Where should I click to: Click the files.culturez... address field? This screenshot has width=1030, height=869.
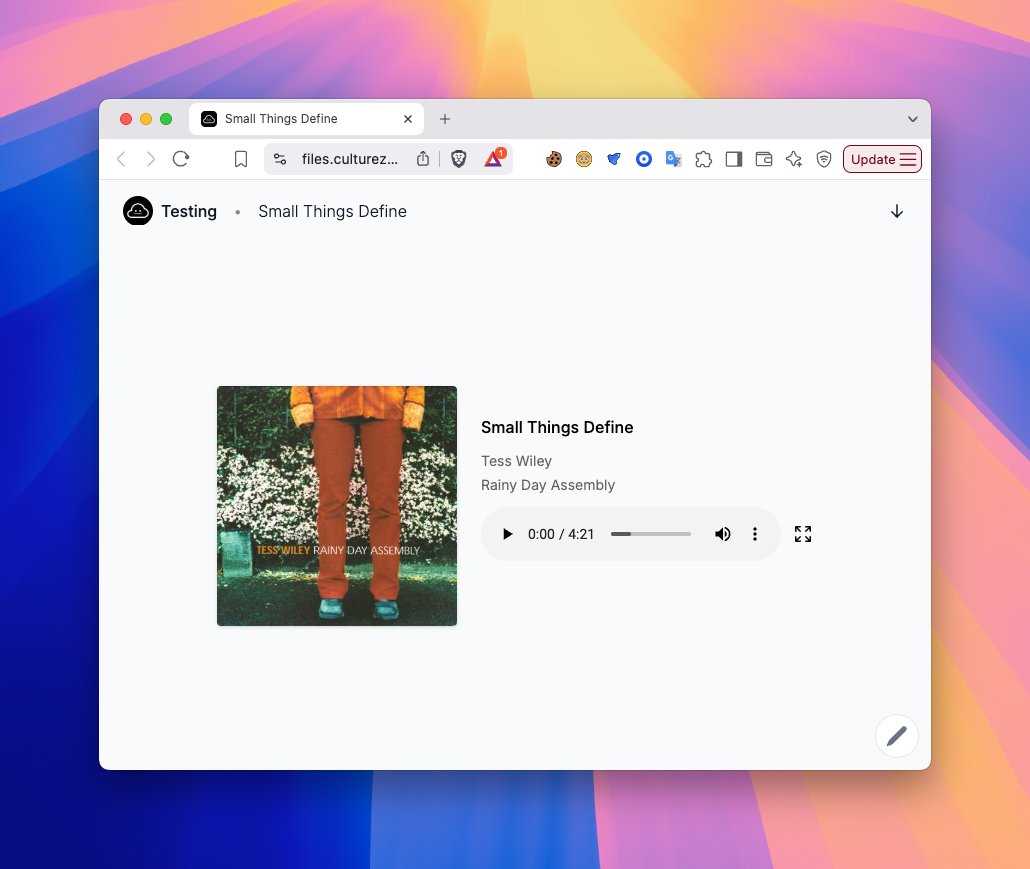click(349, 159)
